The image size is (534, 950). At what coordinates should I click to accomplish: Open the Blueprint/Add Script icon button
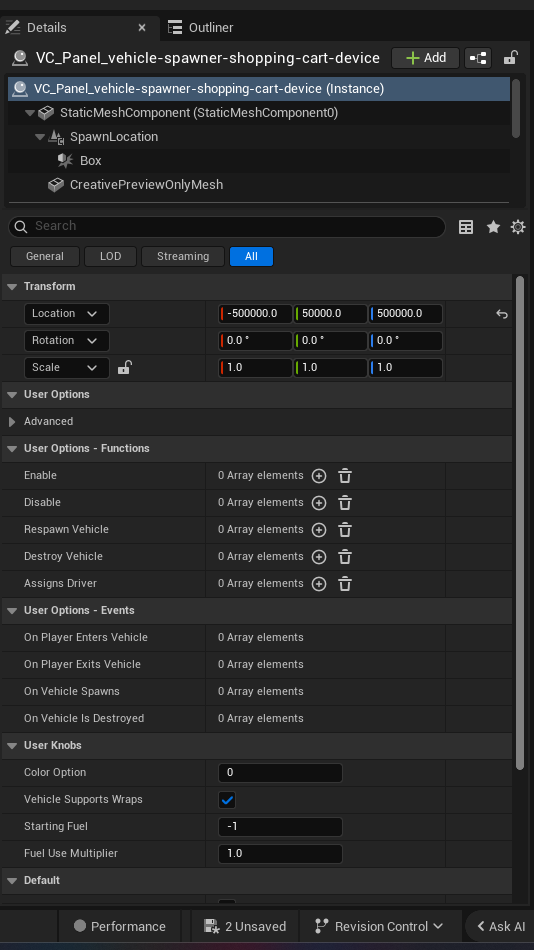click(478, 58)
